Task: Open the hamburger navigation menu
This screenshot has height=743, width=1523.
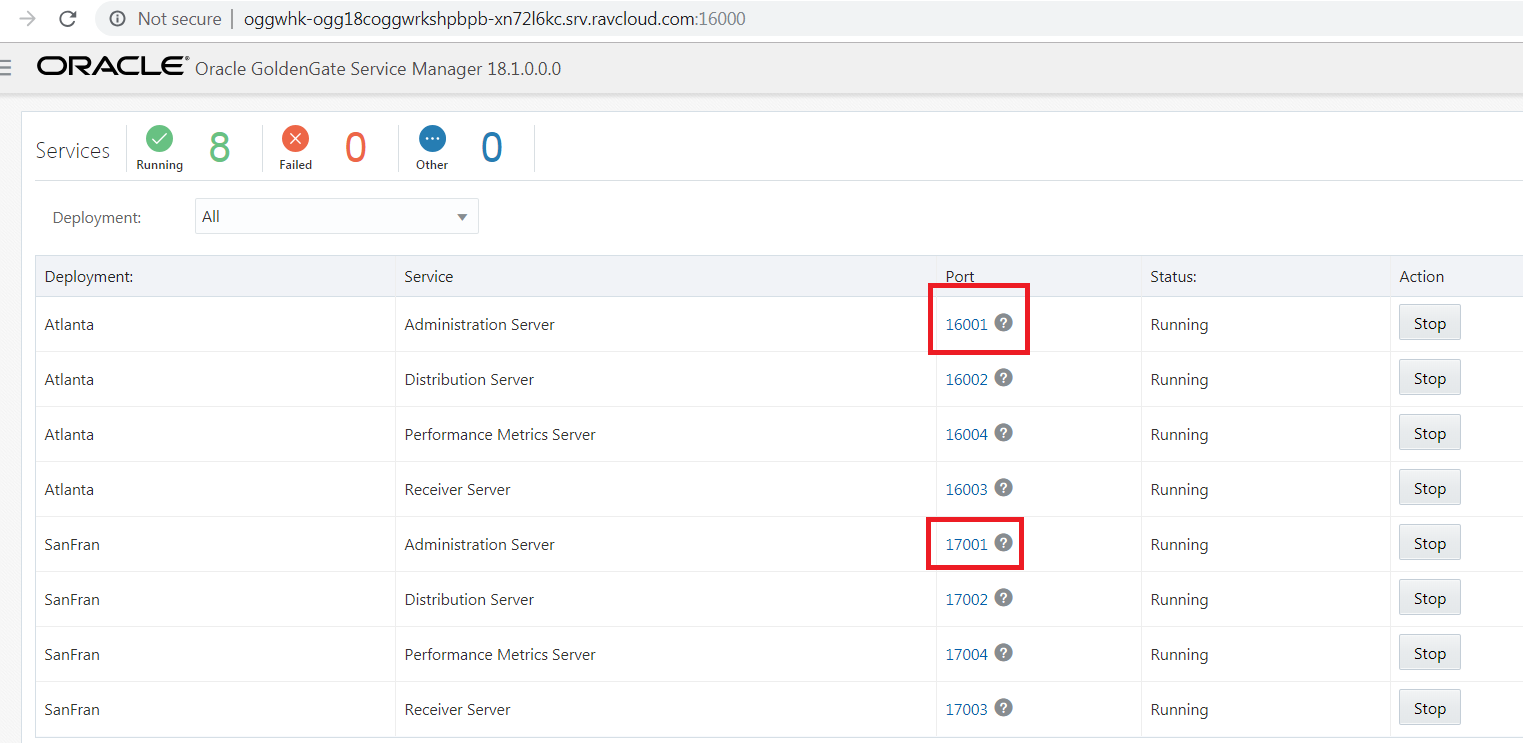Action: point(5,68)
